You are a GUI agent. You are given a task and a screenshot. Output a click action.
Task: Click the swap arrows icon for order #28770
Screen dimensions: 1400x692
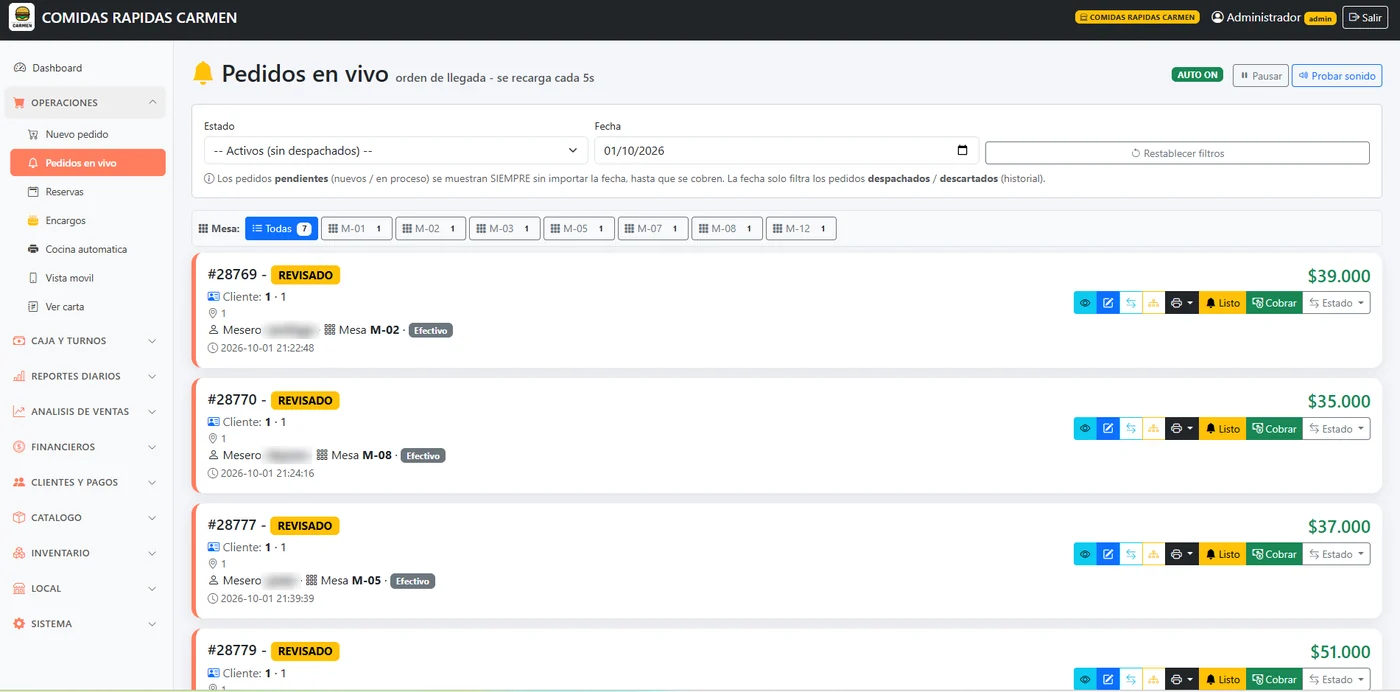pos(1131,429)
